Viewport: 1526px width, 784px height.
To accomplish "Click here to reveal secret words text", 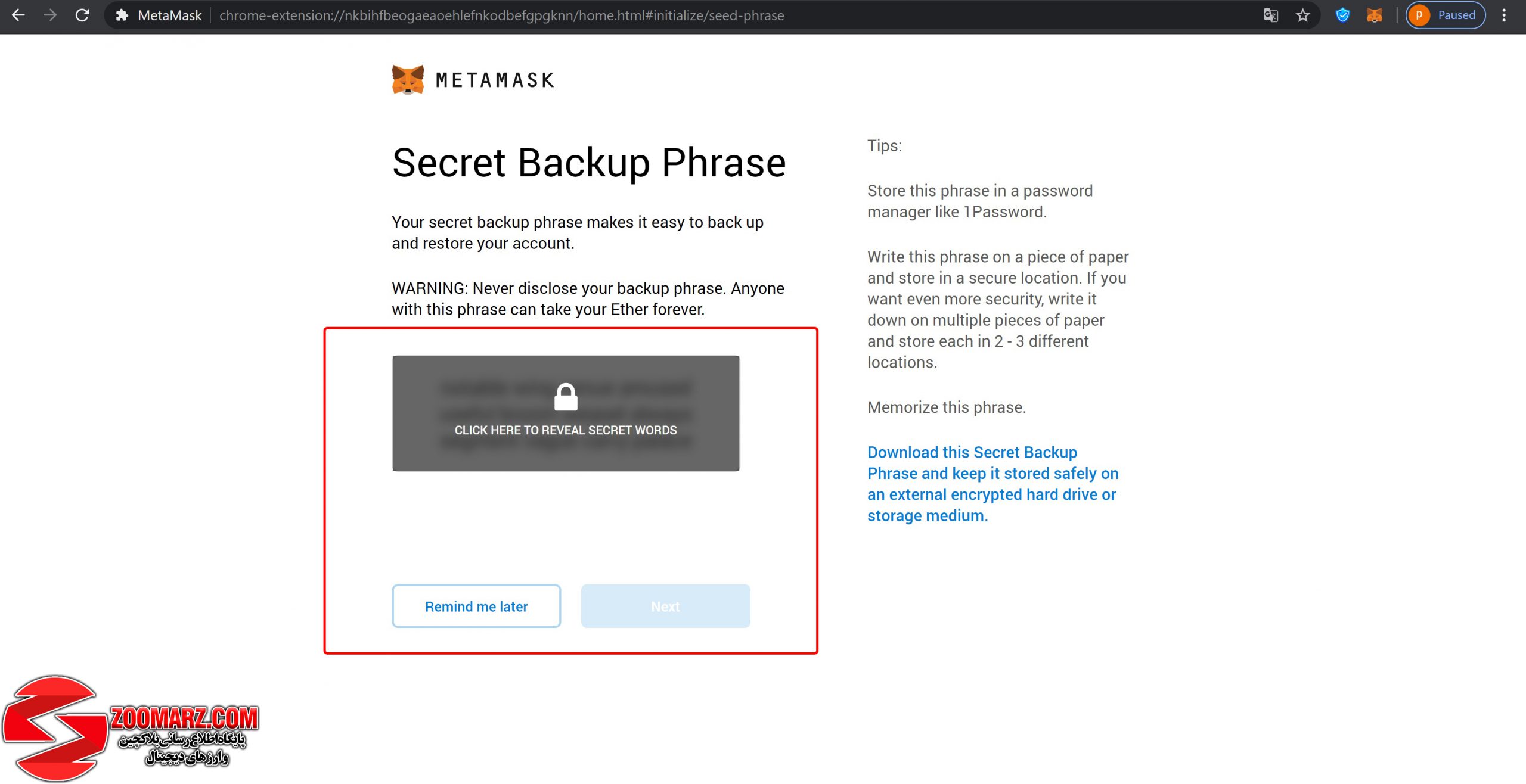I will (566, 430).
